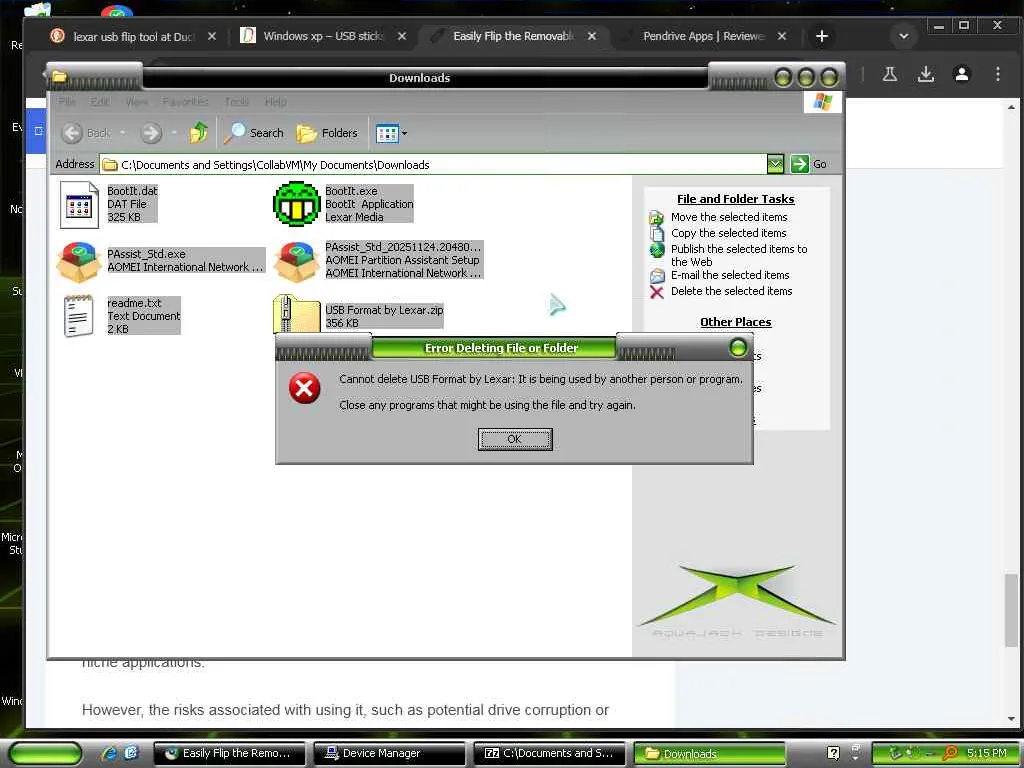Open Device Manager from taskbar
This screenshot has width=1024, height=768.
tap(389, 754)
